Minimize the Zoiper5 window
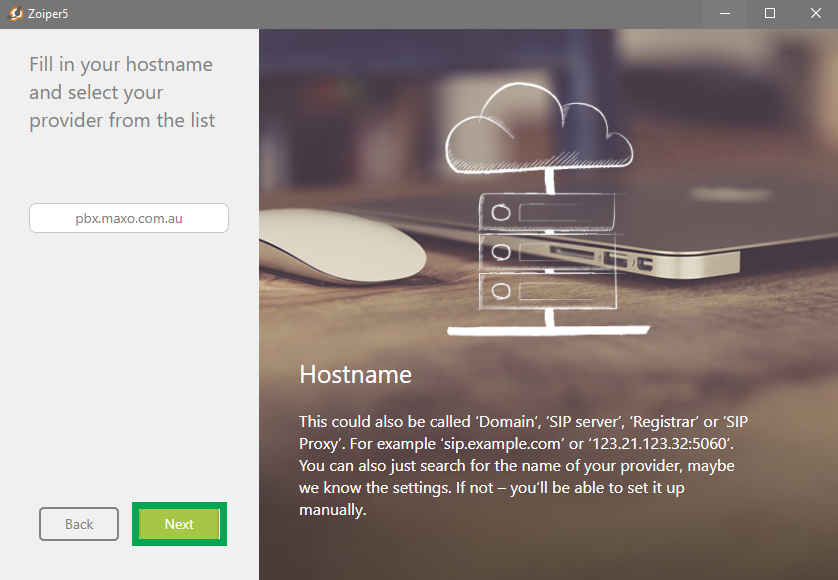The width and height of the screenshot is (838, 580). (725, 13)
